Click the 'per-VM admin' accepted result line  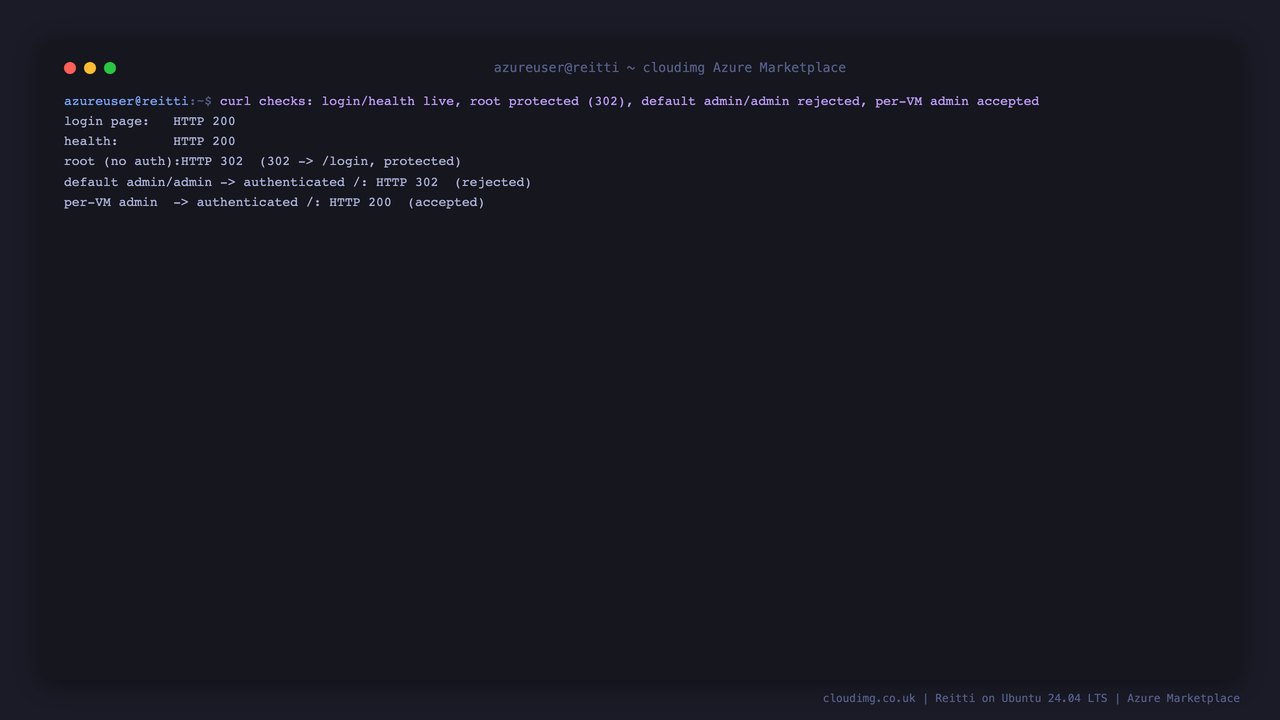coord(274,202)
